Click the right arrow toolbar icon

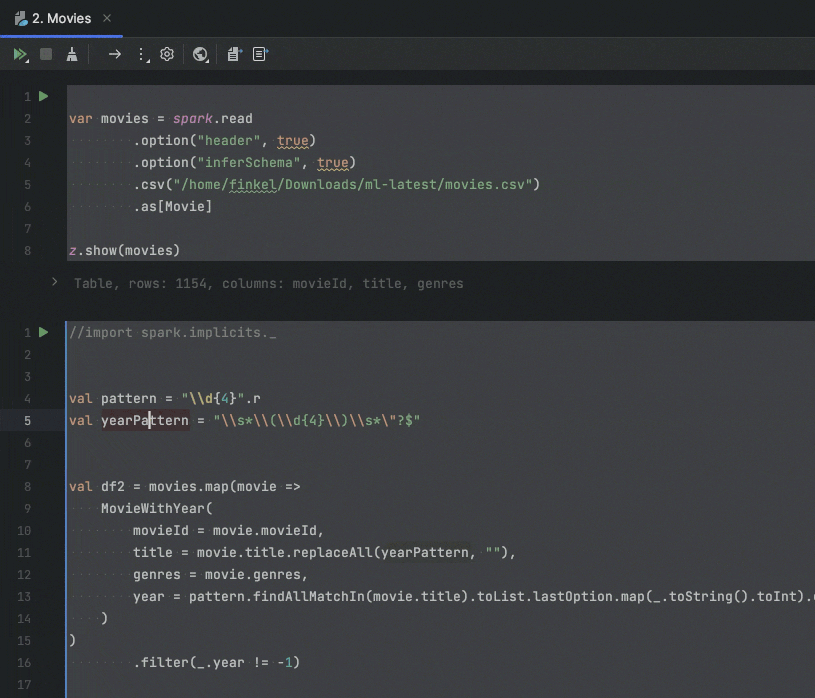(x=114, y=54)
